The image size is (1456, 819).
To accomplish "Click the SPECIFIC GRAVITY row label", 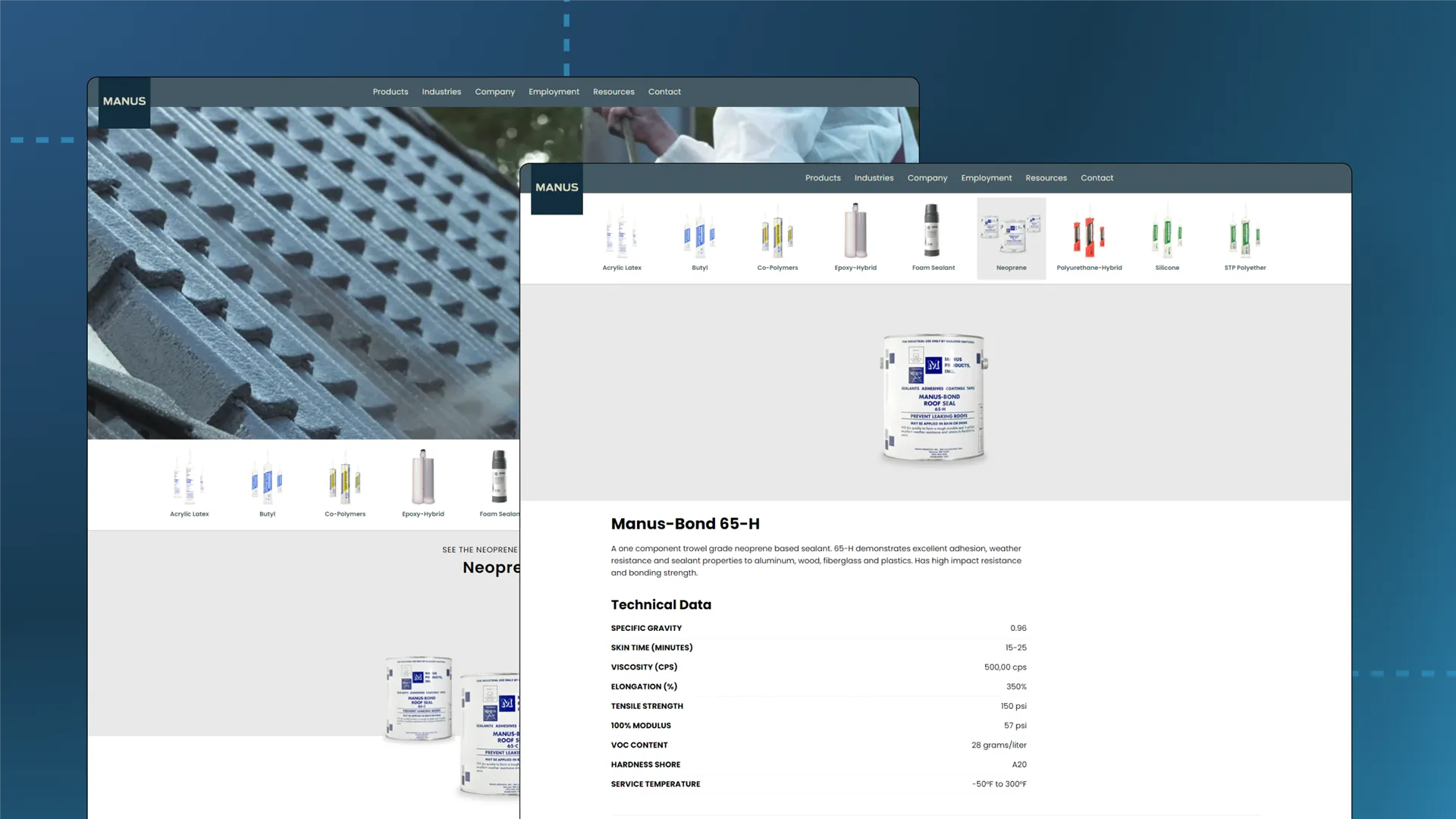I will tap(646, 628).
